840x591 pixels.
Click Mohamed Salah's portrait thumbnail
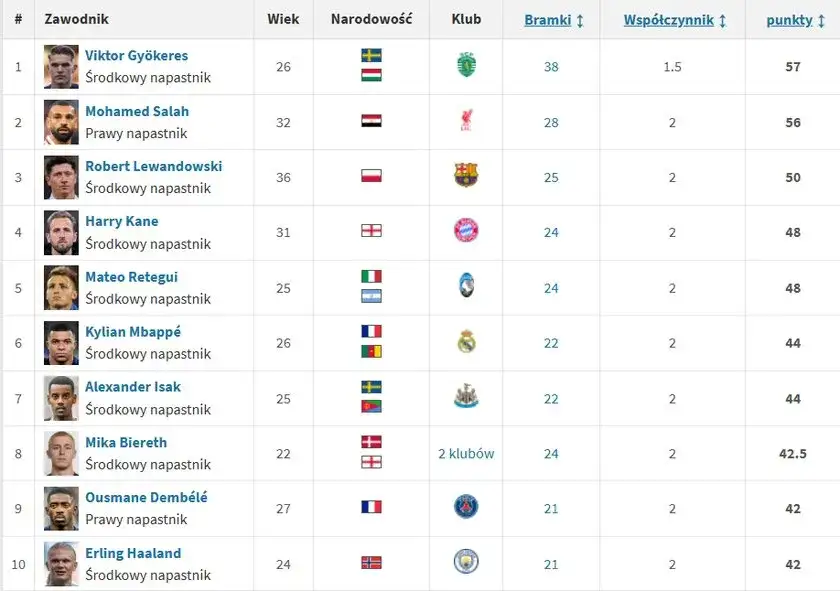[x=61, y=122]
